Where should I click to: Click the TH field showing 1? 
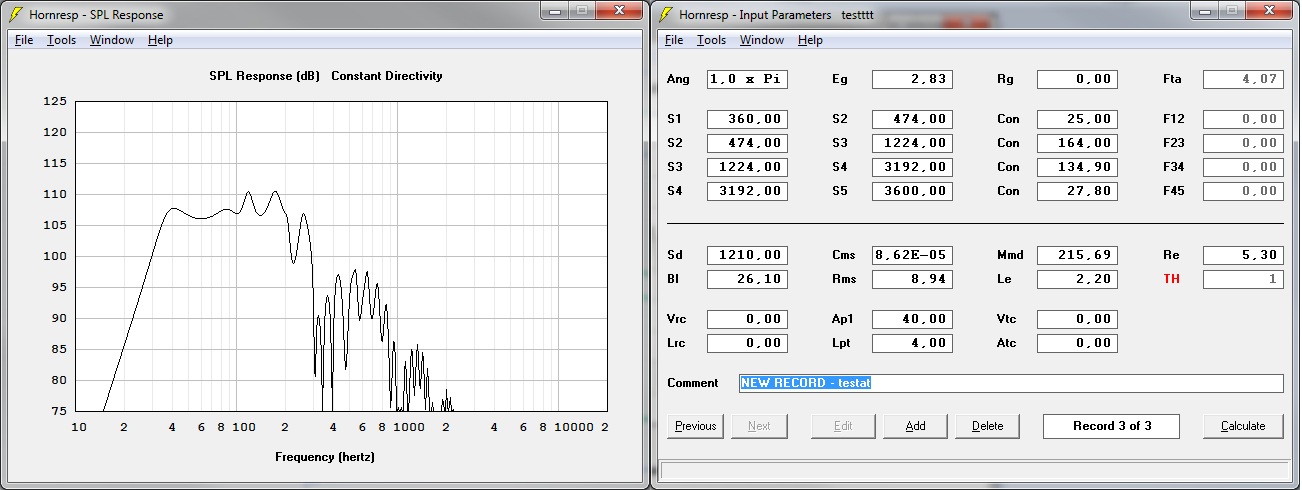(1243, 279)
